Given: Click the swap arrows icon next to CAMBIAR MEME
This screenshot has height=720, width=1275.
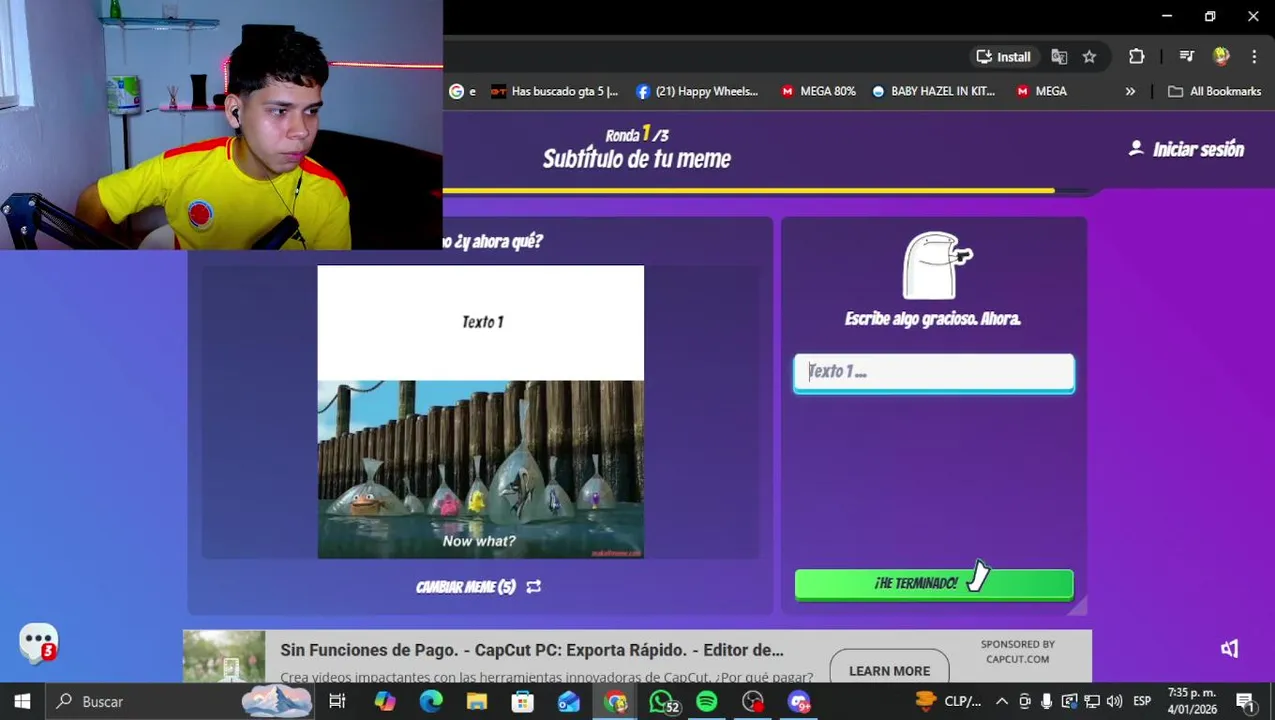Looking at the screenshot, I should (533, 587).
